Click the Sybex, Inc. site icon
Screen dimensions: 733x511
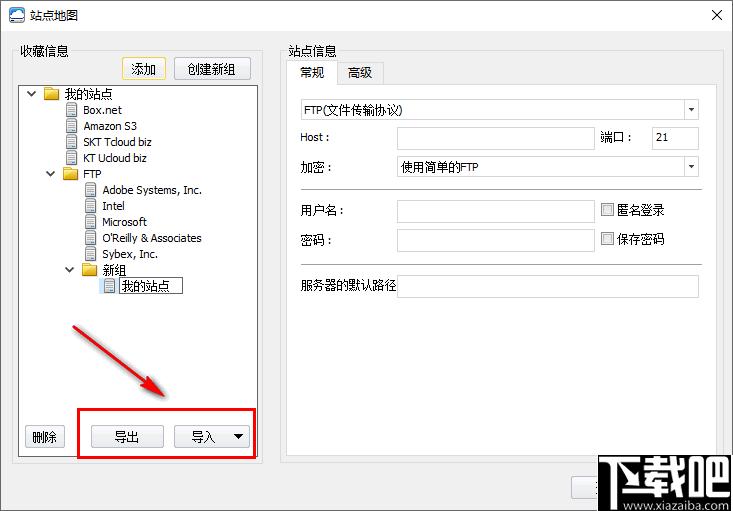90,254
